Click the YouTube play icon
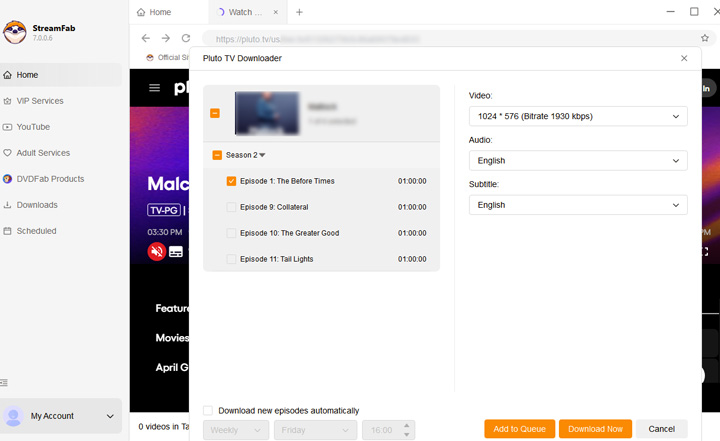This screenshot has height=441, width=720. tap(7, 127)
